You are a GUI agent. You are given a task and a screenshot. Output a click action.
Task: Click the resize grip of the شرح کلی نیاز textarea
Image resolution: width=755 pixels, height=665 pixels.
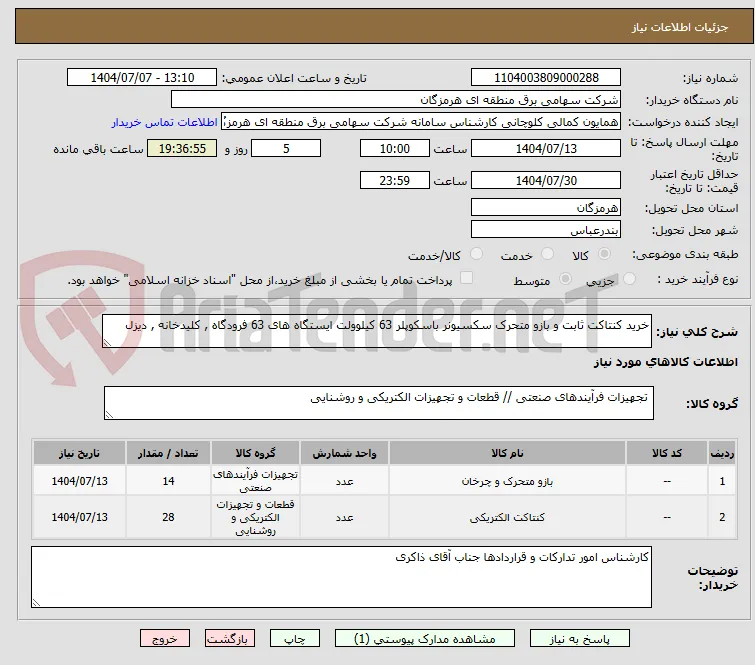pyautogui.click(x=107, y=342)
